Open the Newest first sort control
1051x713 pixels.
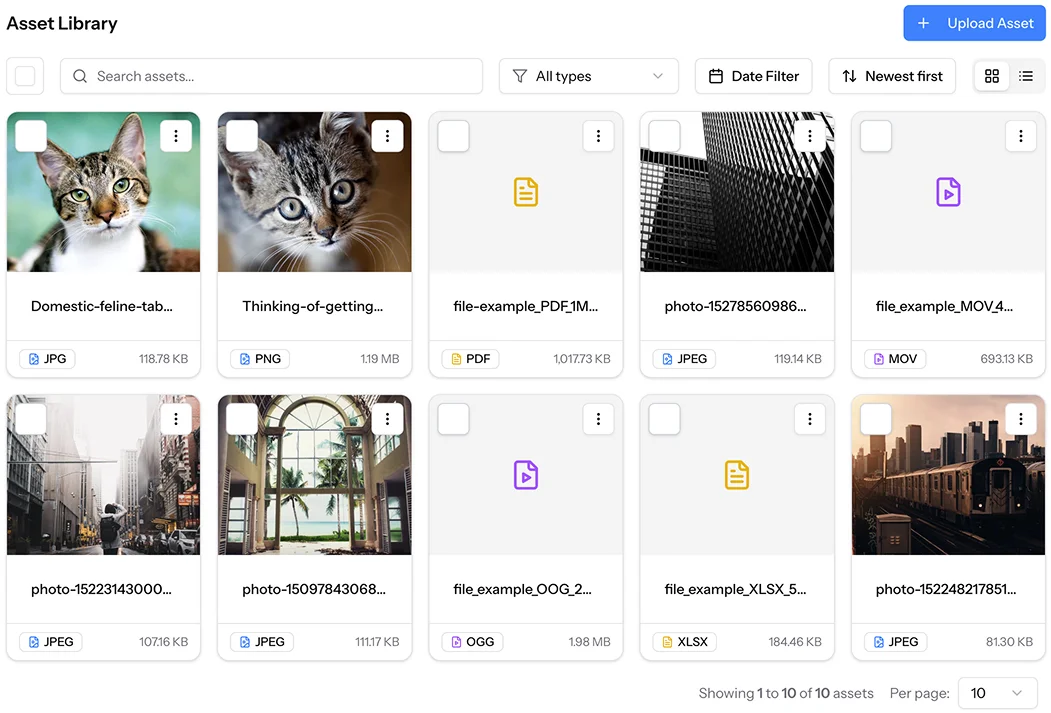tap(892, 76)
